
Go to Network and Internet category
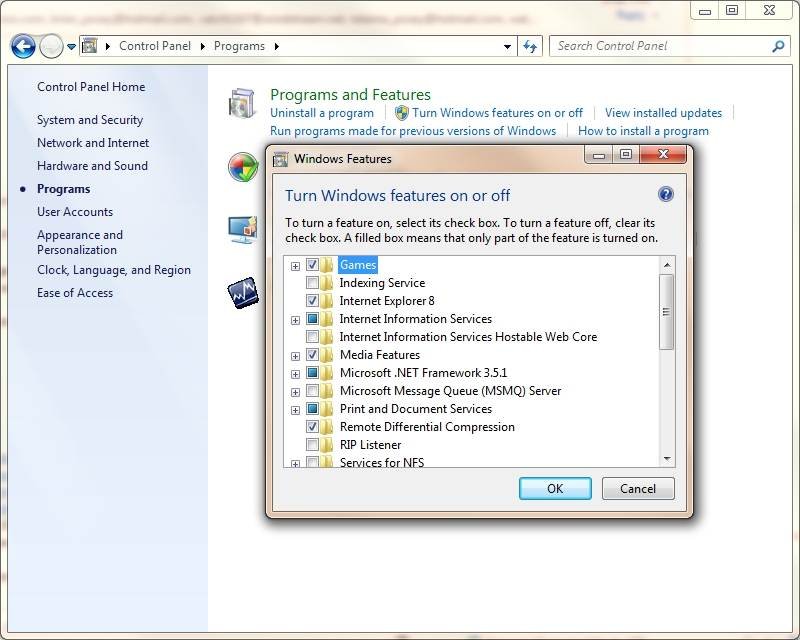93,143
